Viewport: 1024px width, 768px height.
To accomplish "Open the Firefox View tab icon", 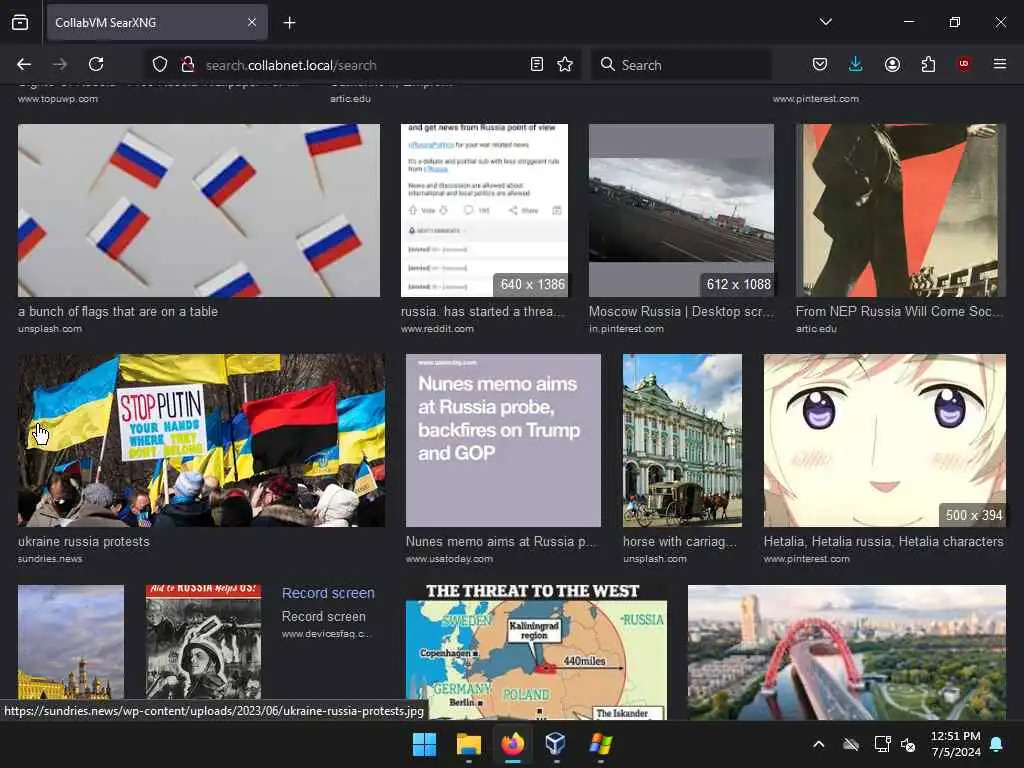I will pos(20,22).
